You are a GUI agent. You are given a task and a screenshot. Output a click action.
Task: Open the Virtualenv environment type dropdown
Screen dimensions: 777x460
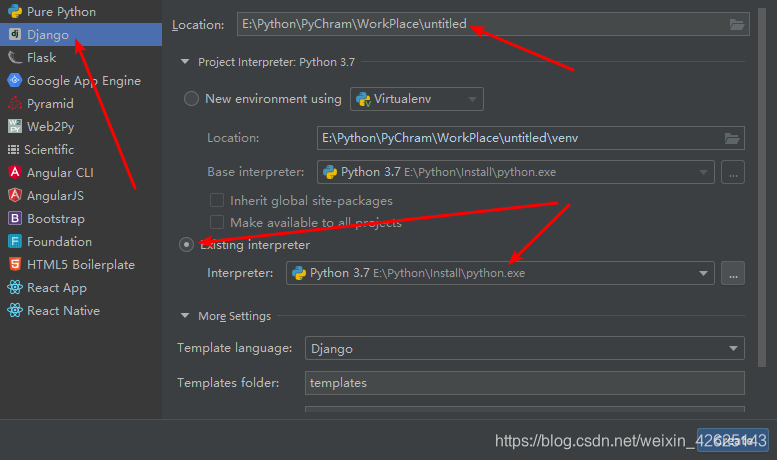pos(417,99)
